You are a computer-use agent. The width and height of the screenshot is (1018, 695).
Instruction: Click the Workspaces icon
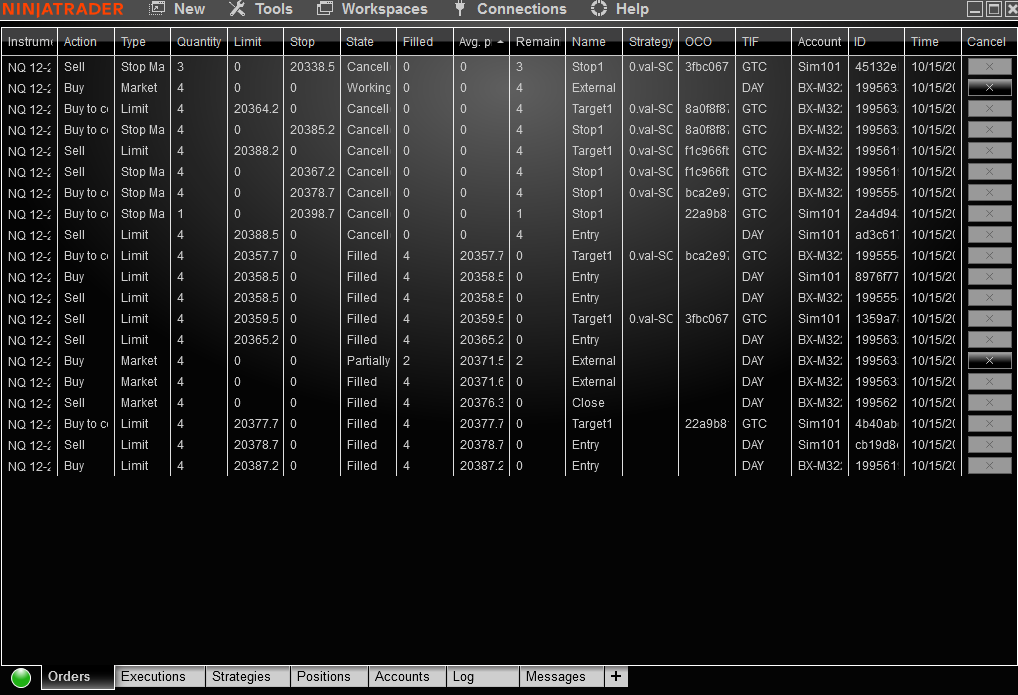325,9
